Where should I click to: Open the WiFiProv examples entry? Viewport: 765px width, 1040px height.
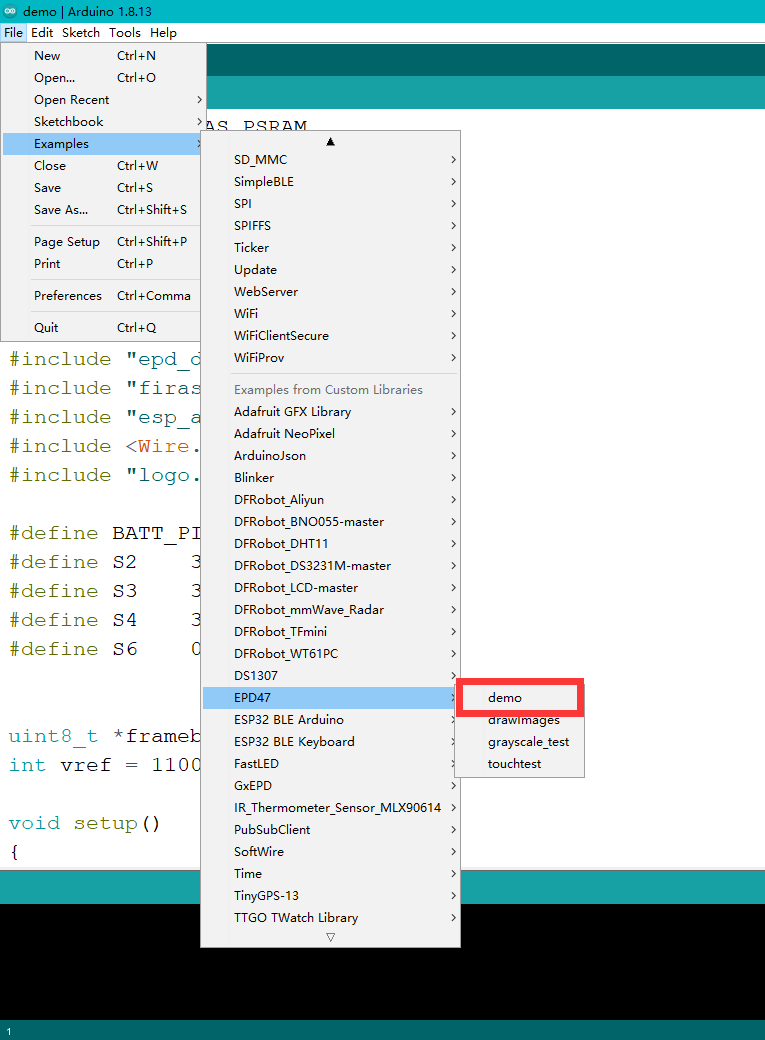pos(330,358)
